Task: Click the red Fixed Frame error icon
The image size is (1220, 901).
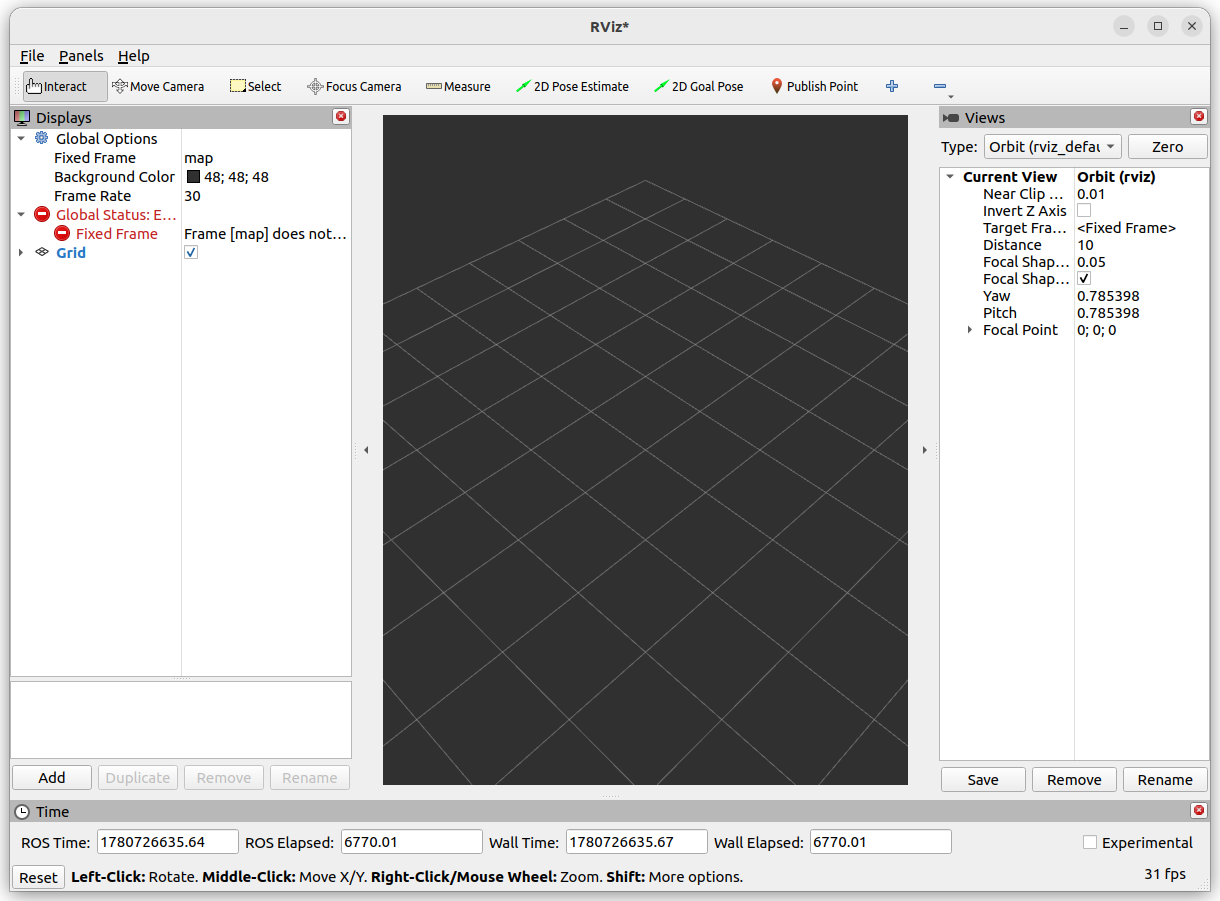Action: click(62, 233)
